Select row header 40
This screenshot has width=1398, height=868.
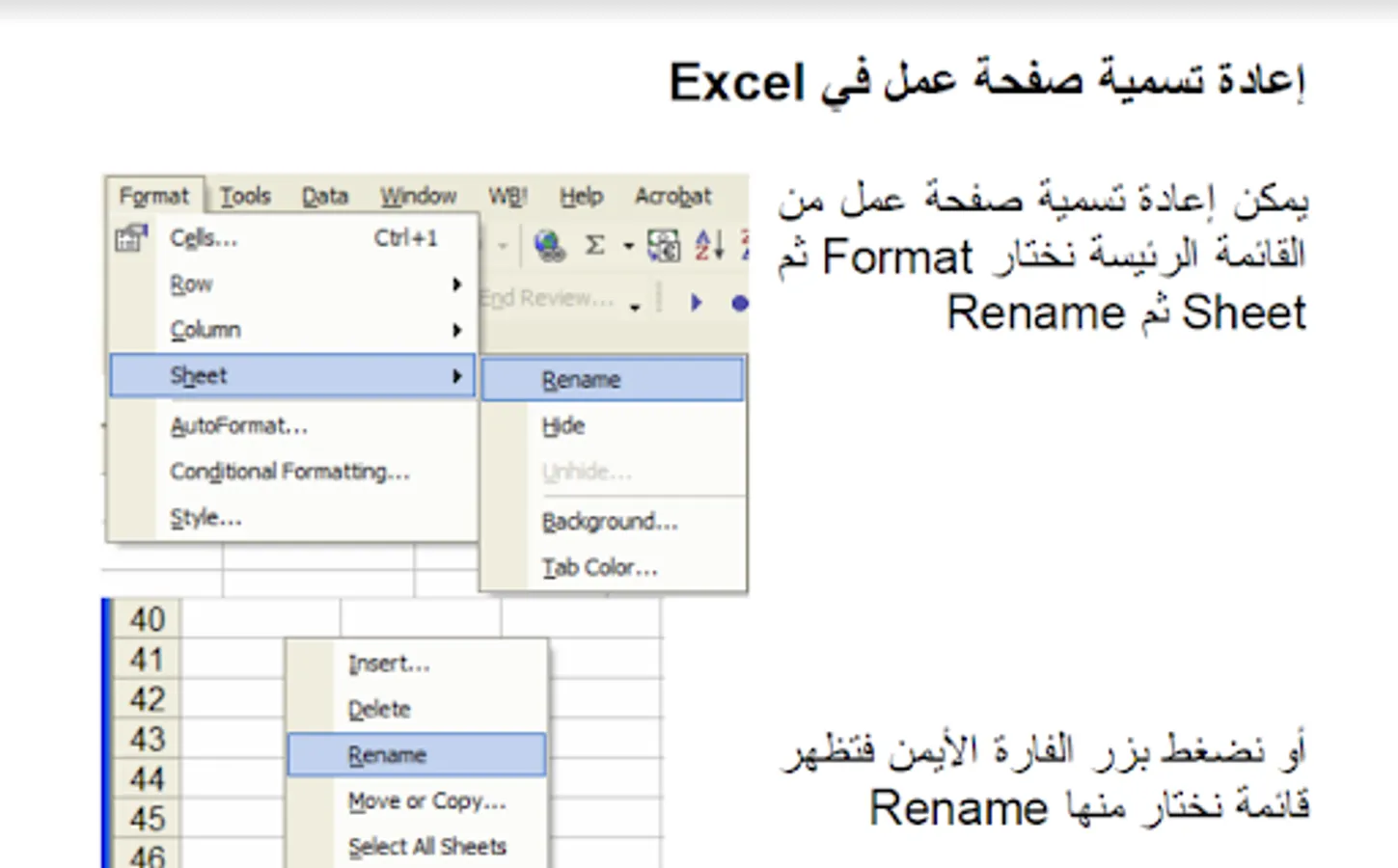[148, 618]
